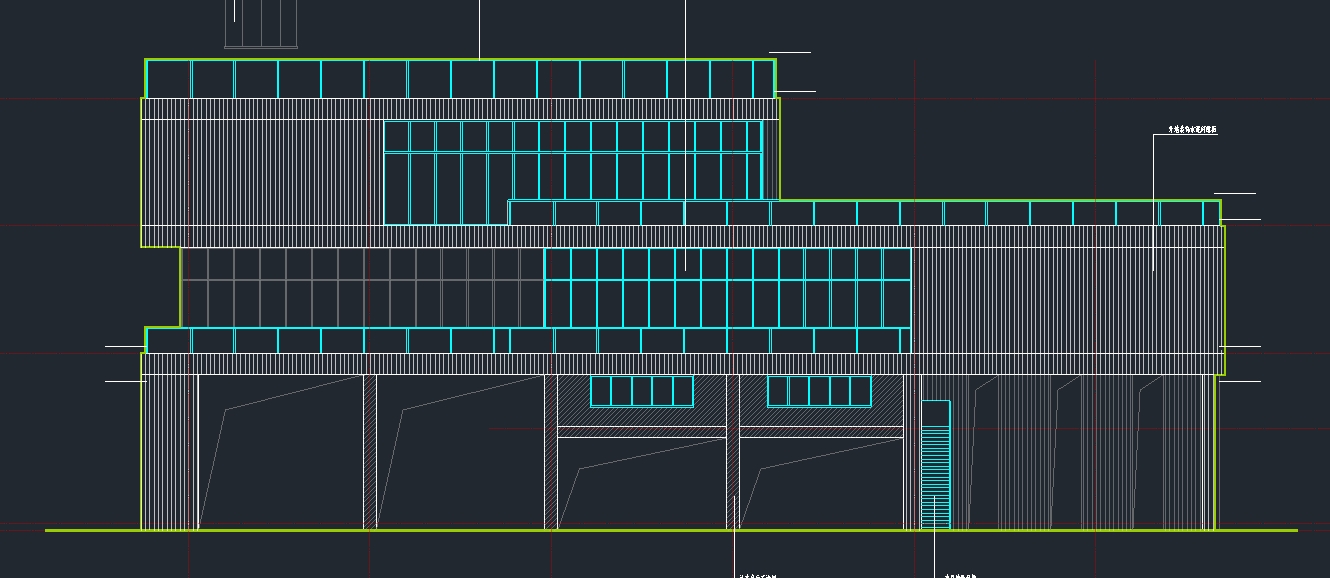This screenshot has width=1330, height=578.
Task: Click the rooftop structure at top left
Action: (x=261, y=24)
